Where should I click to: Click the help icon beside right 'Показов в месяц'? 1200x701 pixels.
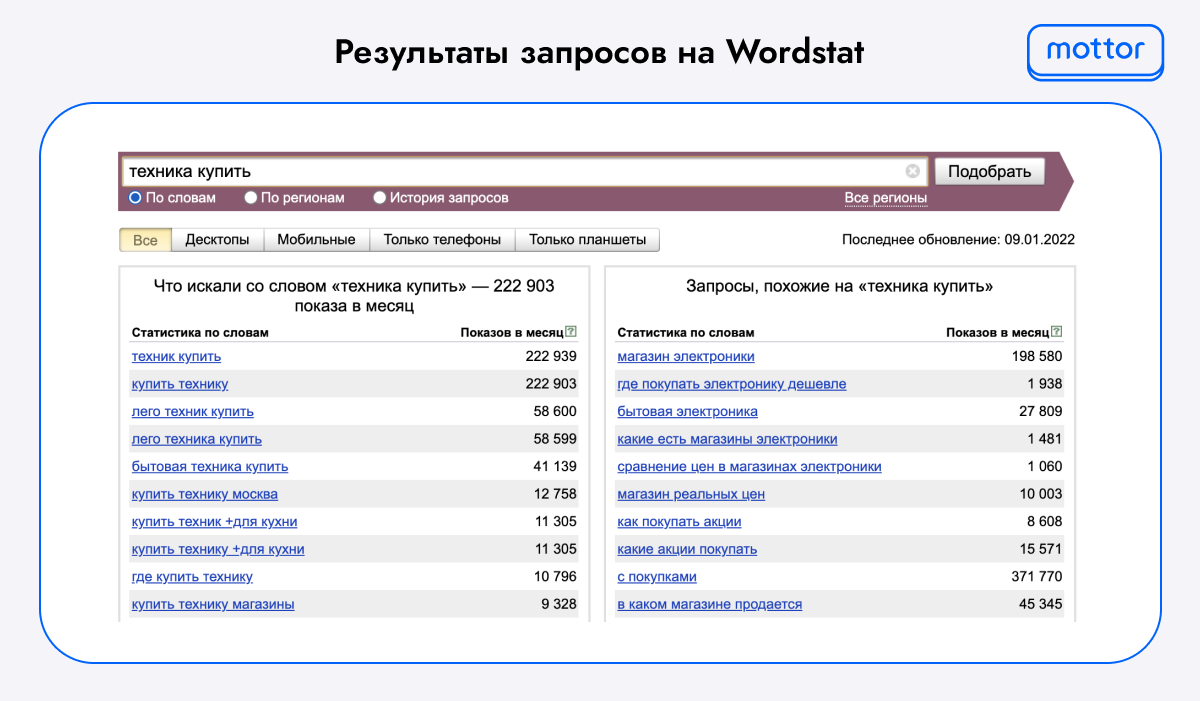point(1057,332)
